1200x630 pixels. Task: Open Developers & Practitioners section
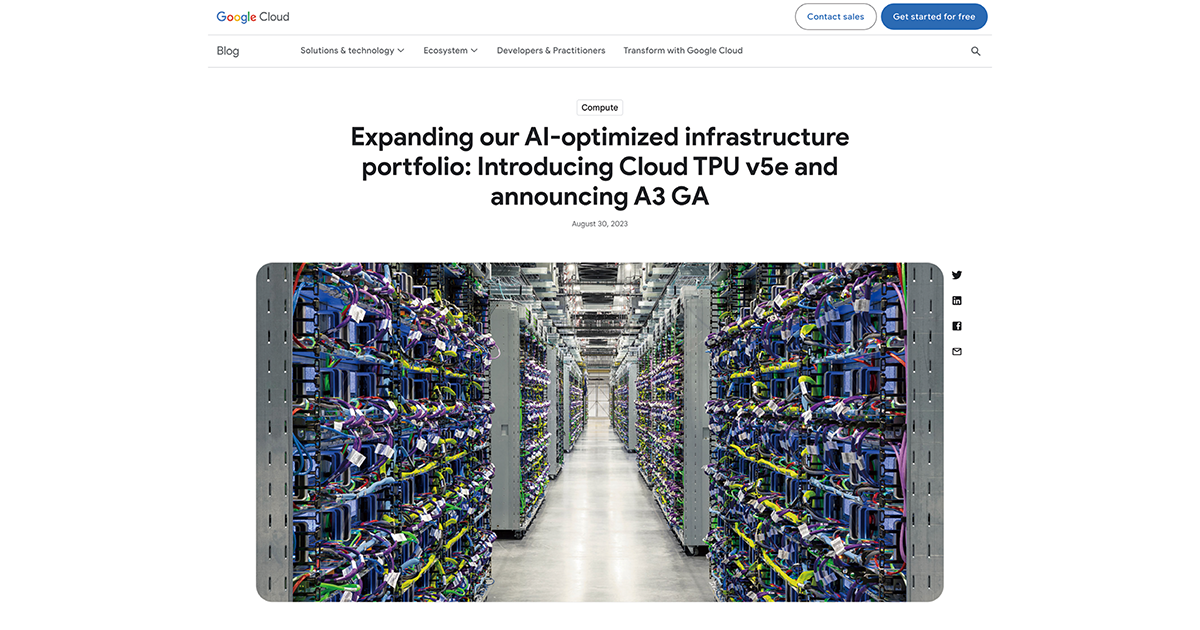click(551, 51)
